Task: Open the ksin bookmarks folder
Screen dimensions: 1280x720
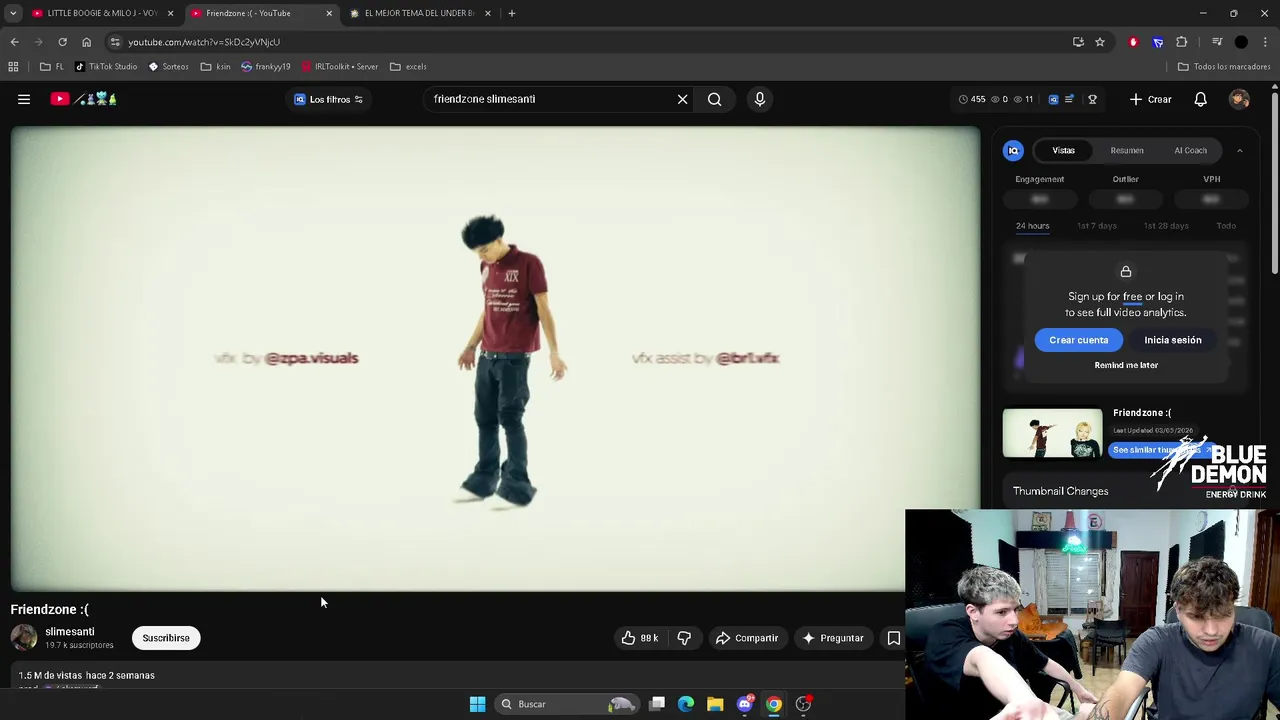Action: tap(215, 66)
